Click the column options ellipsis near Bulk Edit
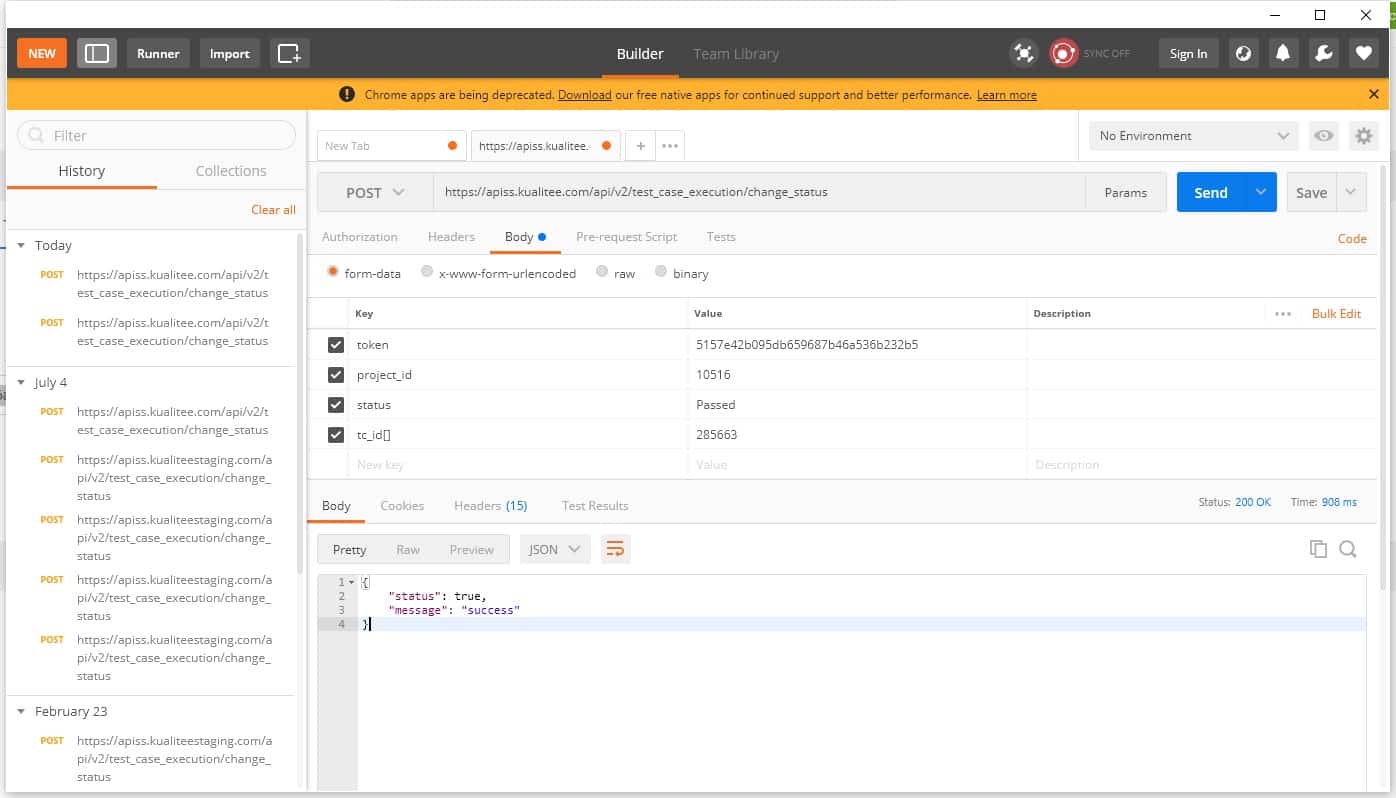The image size is (1396, 798). (1283, 314)
